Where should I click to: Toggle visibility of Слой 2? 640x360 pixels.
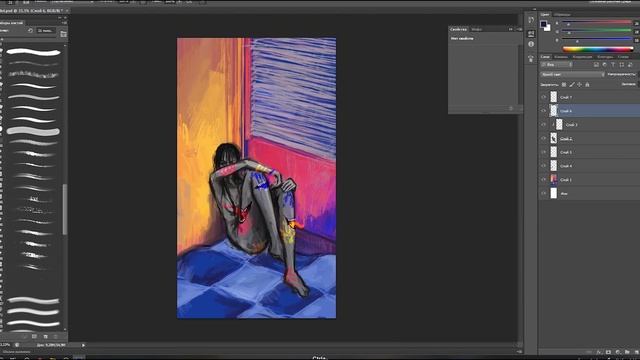tap(543, 138)
